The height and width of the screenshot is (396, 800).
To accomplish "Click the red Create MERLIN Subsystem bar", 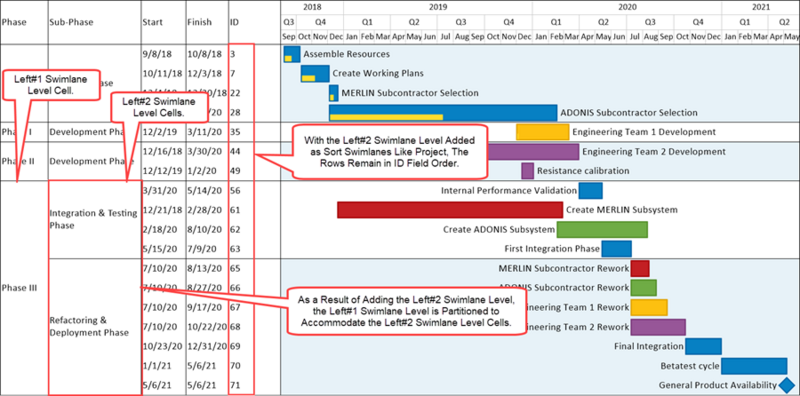I will click(450, 210).
